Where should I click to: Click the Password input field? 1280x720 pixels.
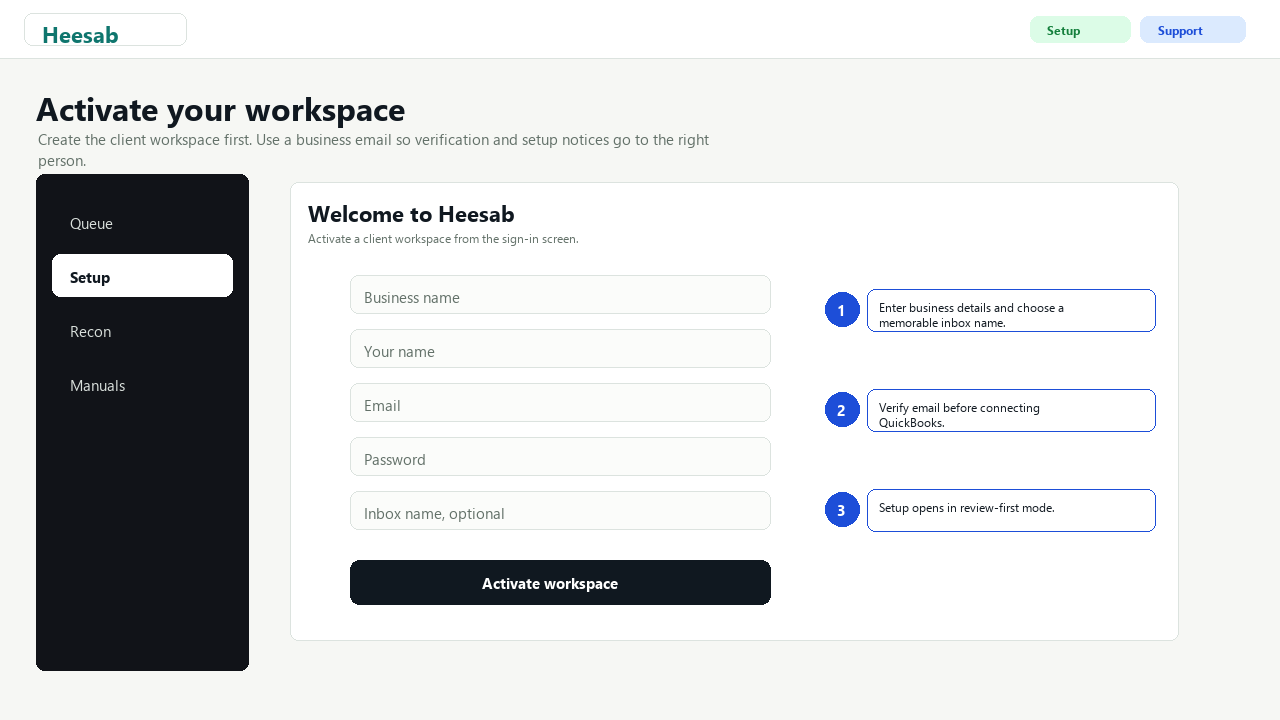coord(560,457)
